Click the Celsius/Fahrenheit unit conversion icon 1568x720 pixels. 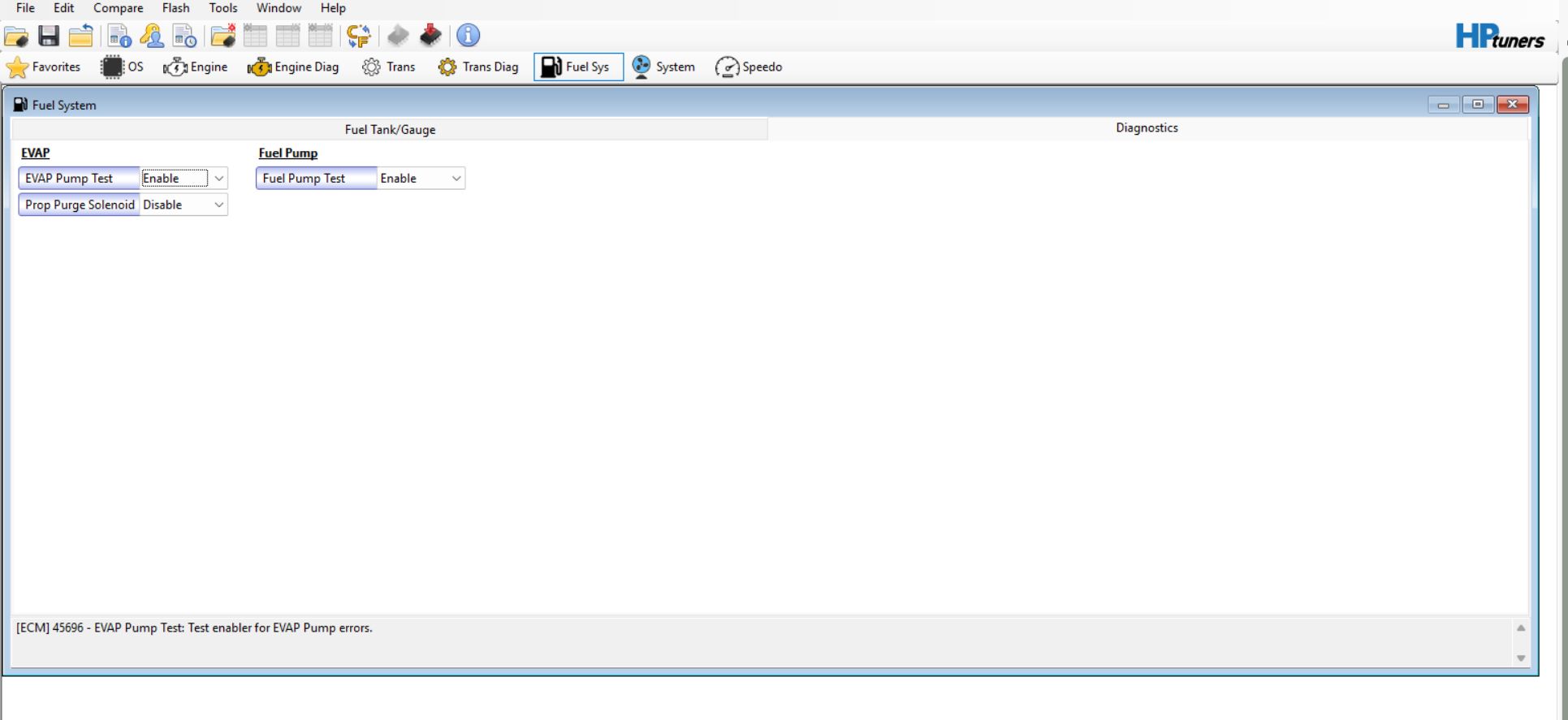(358, 36)
